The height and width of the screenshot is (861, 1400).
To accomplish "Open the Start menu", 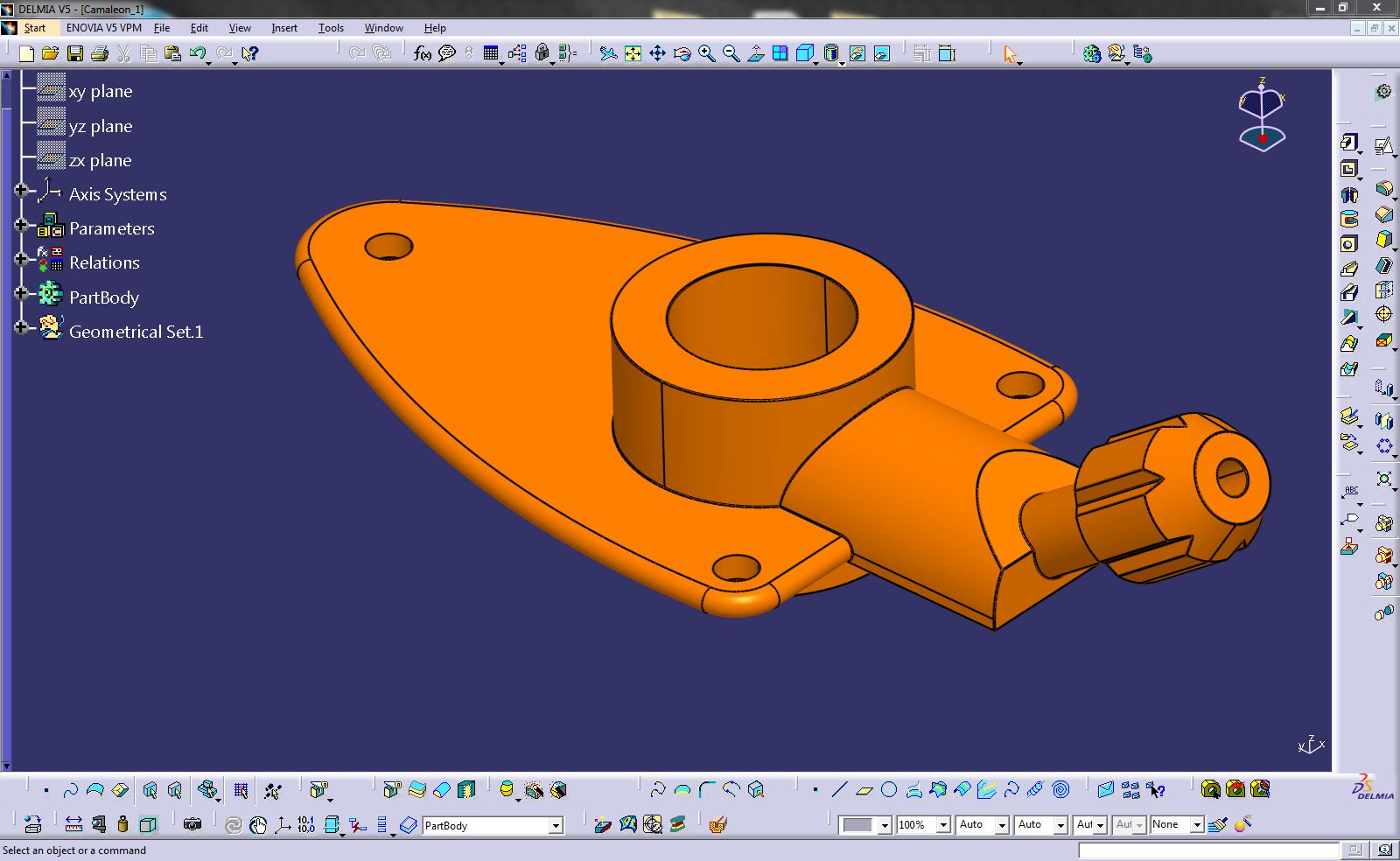I will coord(35,28).
